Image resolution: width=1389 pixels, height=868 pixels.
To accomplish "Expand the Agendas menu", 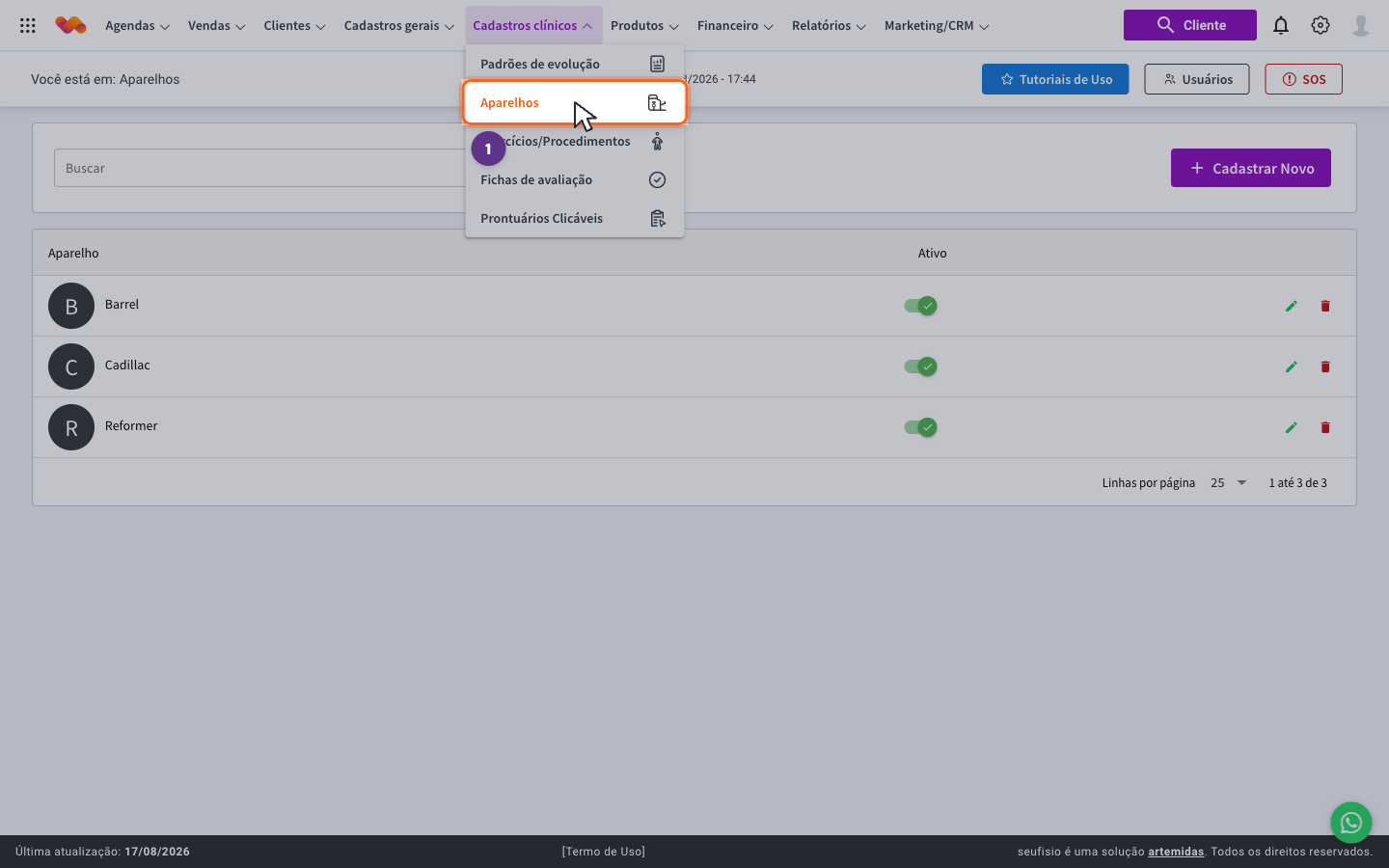I will coord(137,26).
